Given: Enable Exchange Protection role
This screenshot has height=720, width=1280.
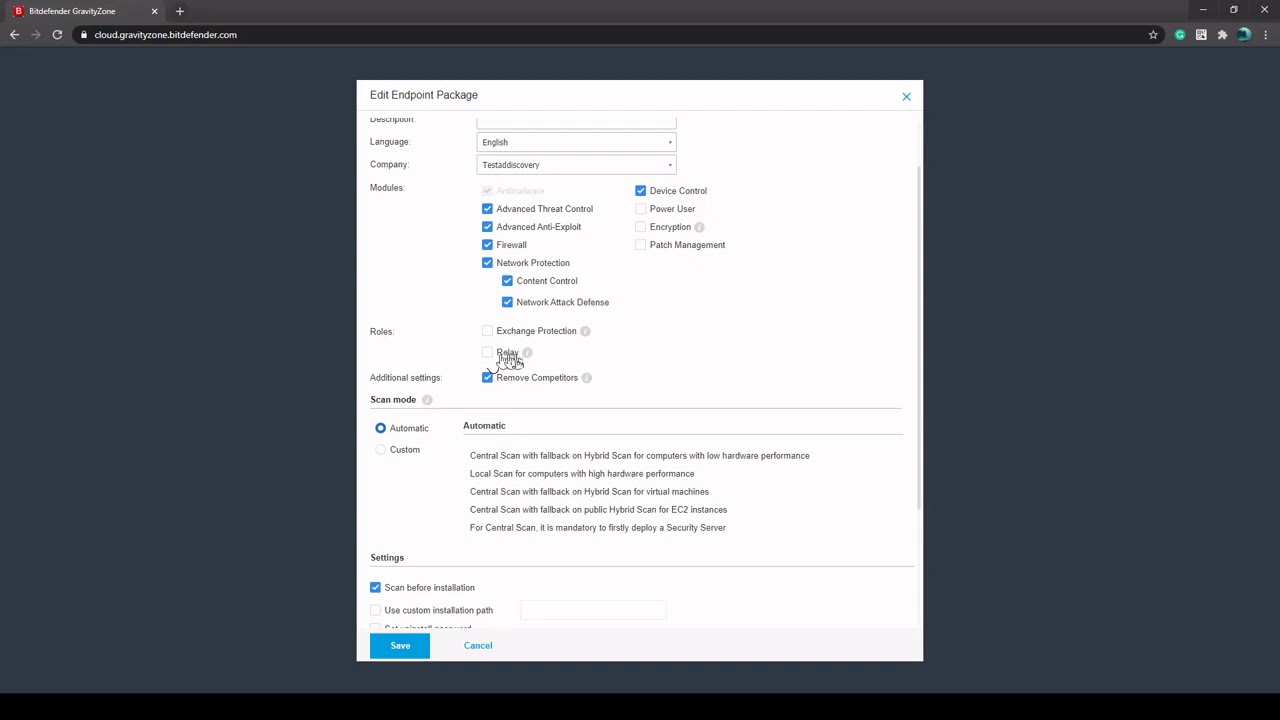Looking at the screenshot, I should (x=487, y=331).
